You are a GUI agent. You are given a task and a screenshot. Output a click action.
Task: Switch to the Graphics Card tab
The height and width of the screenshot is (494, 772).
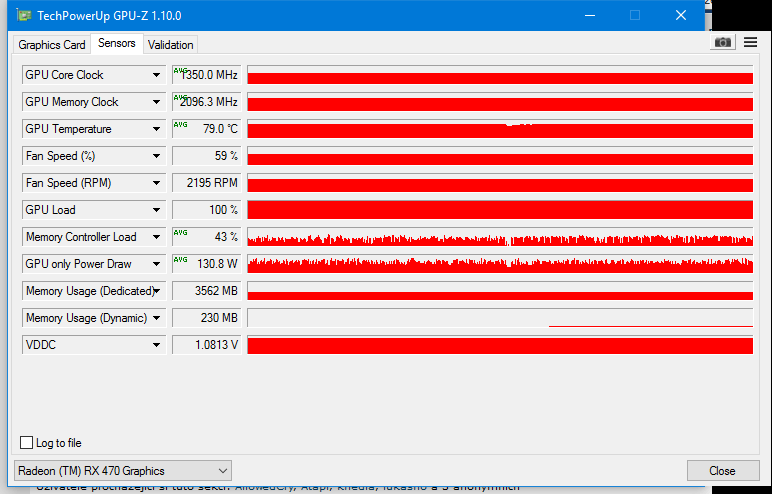52,45
